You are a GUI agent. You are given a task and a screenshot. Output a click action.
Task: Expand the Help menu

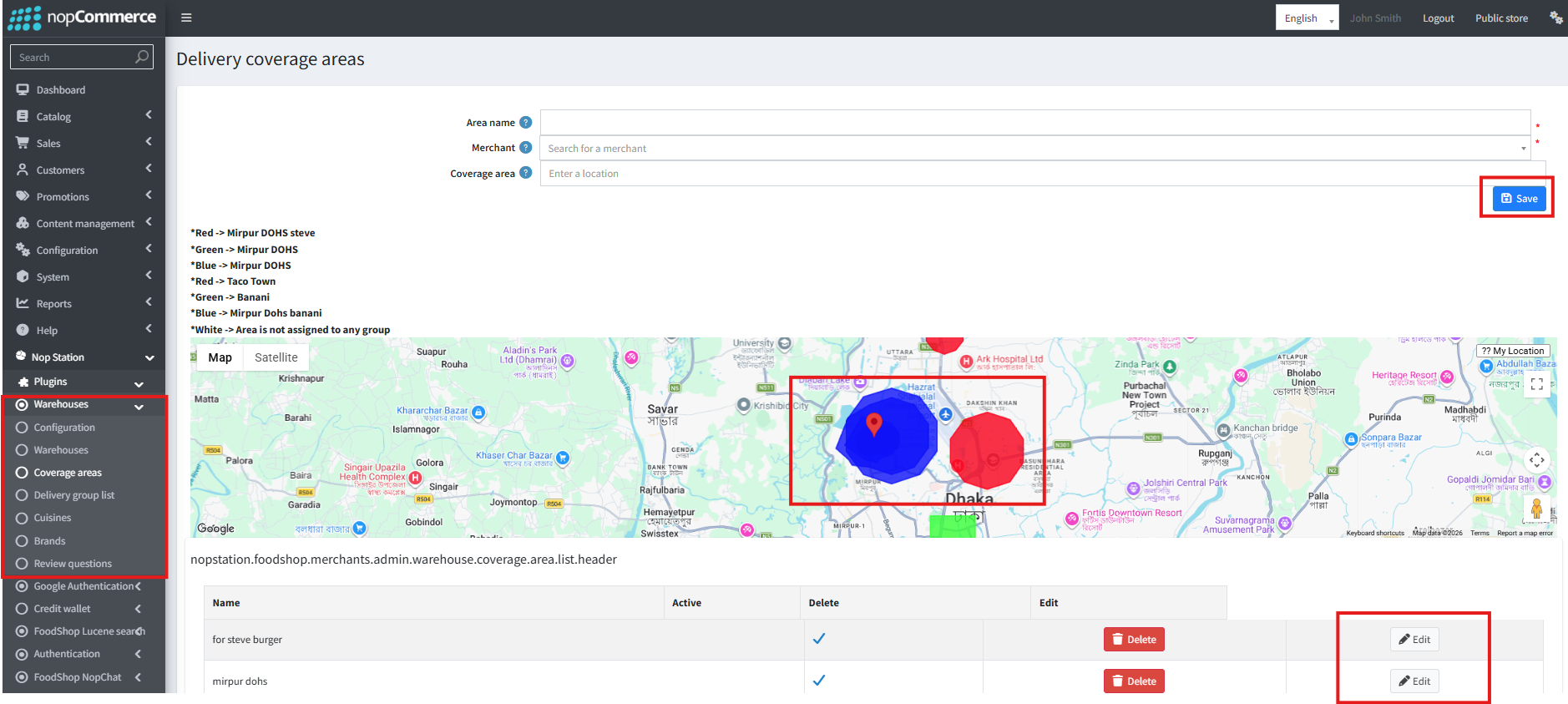tap(83, 331)
